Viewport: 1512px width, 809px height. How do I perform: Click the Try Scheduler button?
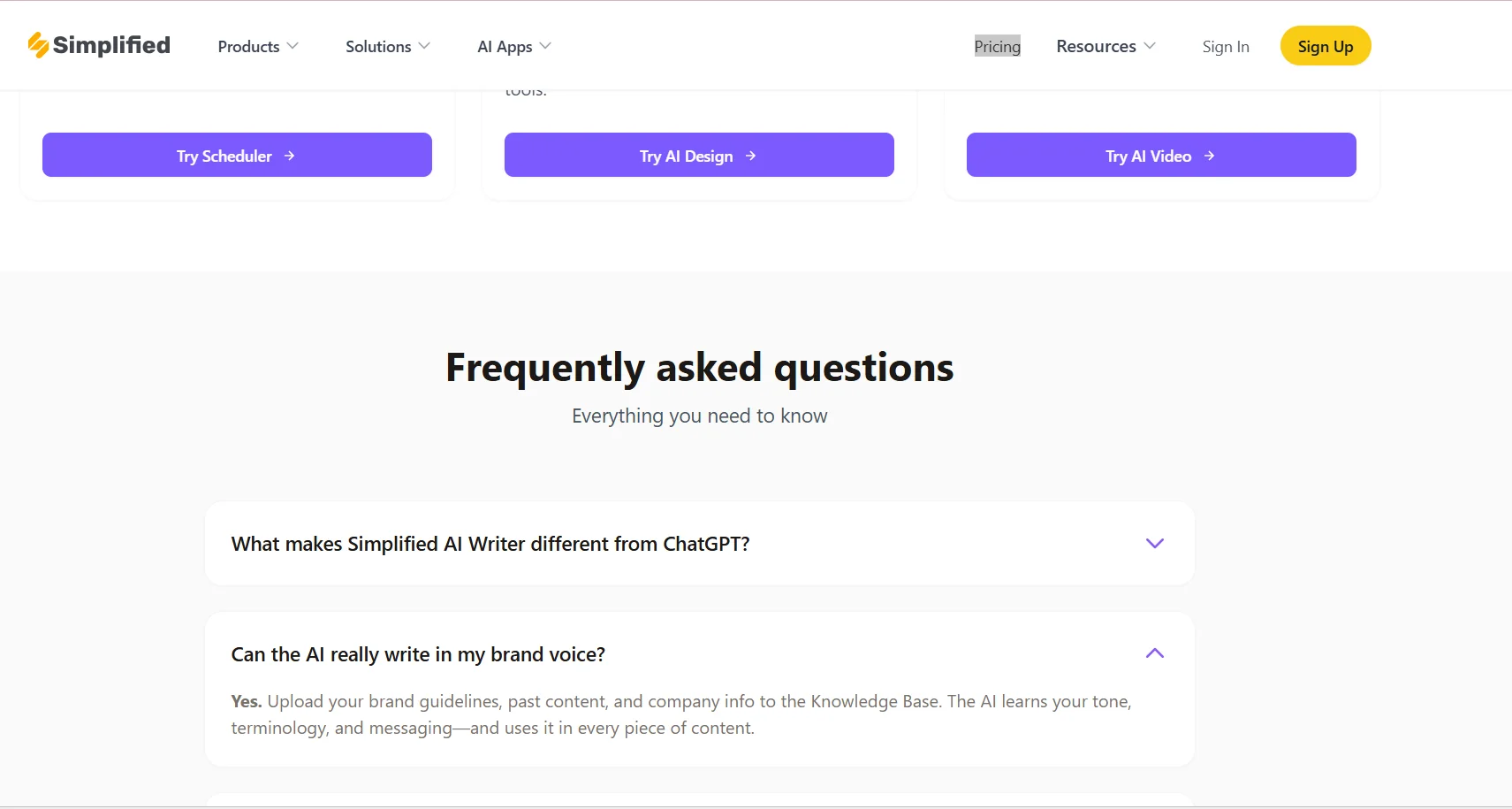click(236, 155)
